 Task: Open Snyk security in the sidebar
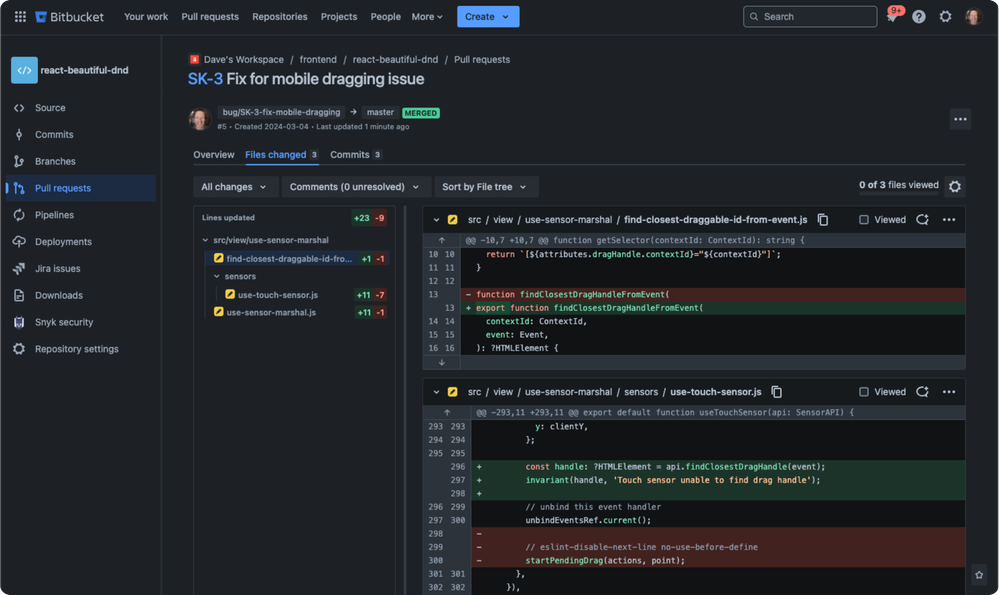[x=80, y=322]
